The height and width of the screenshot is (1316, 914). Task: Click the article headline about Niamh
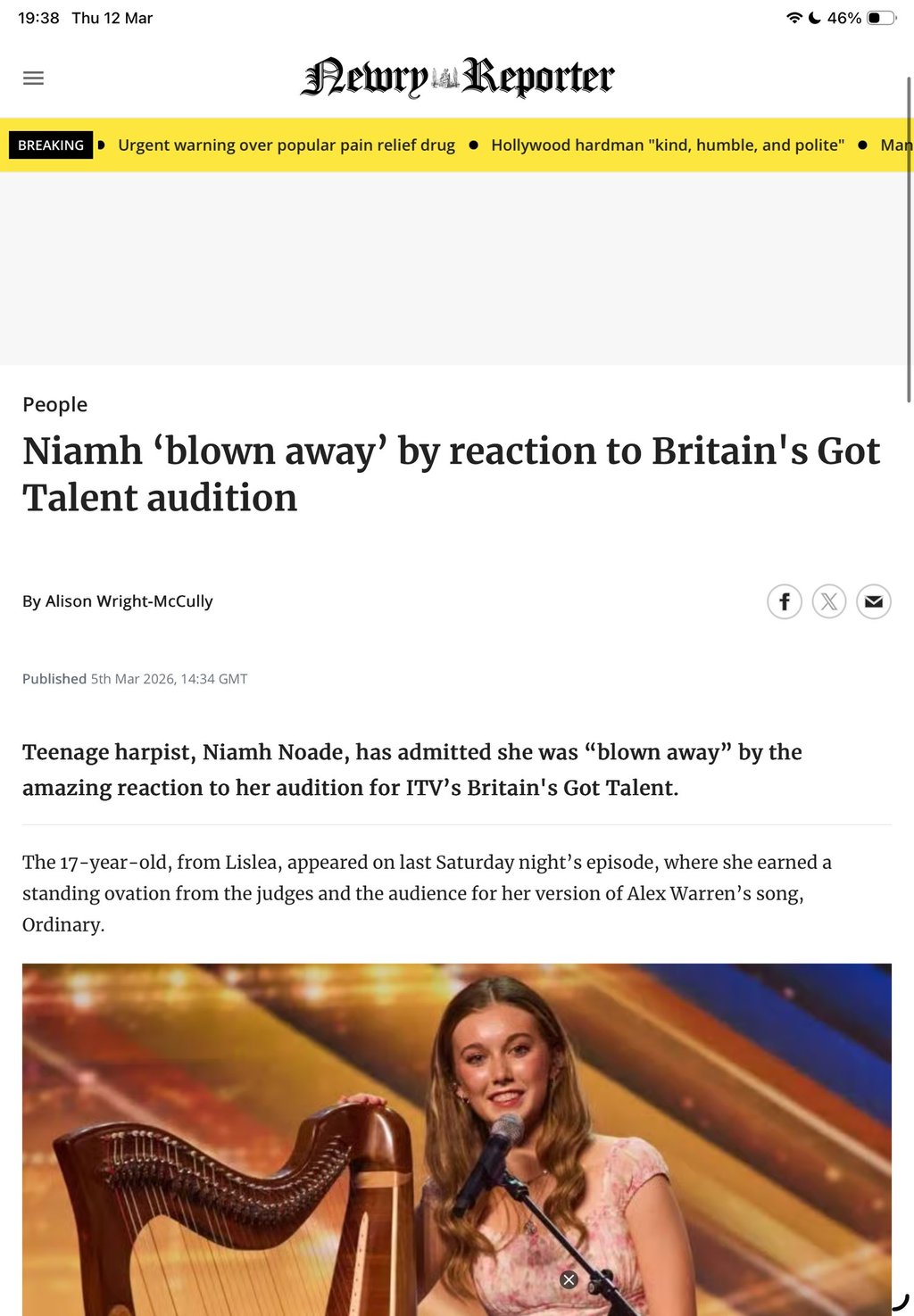[x=451, y=474]
